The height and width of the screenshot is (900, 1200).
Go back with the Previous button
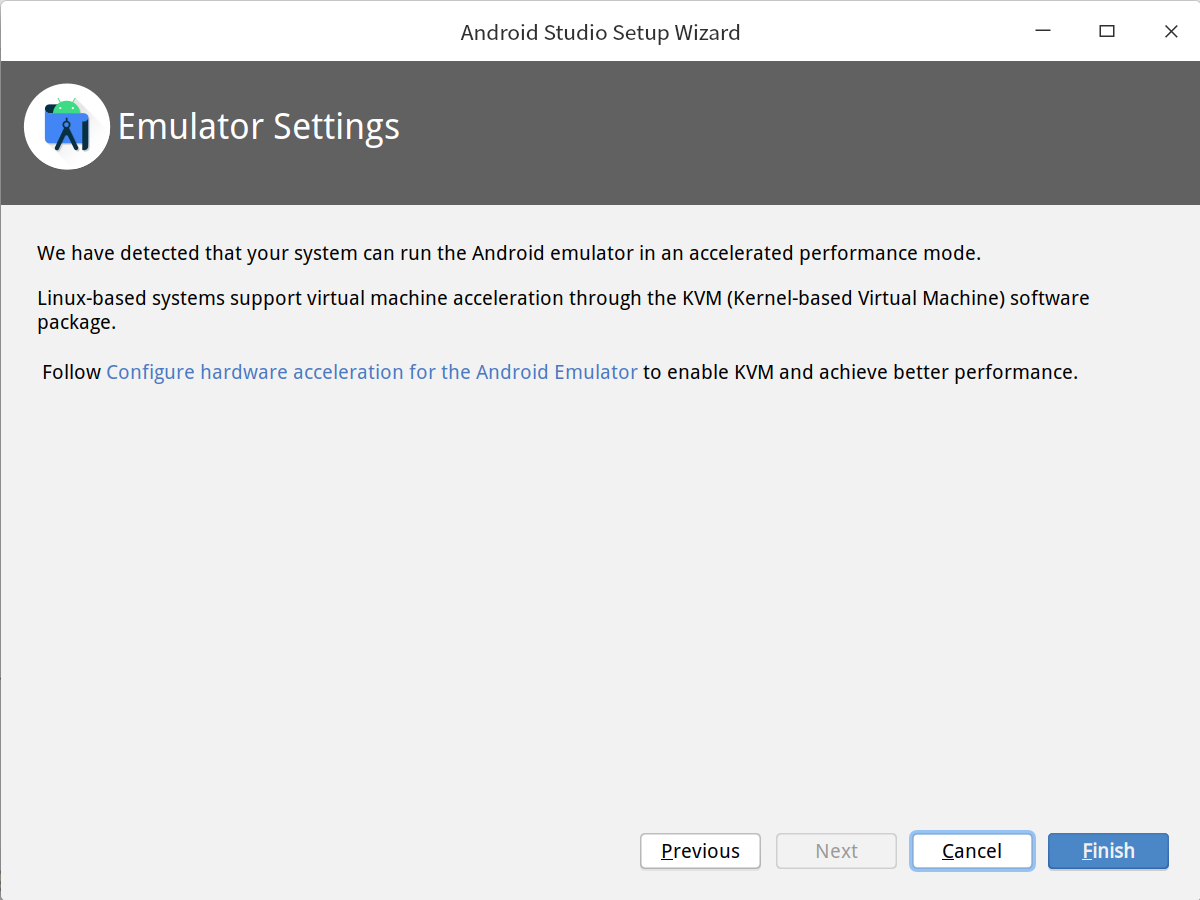(700, 851)
